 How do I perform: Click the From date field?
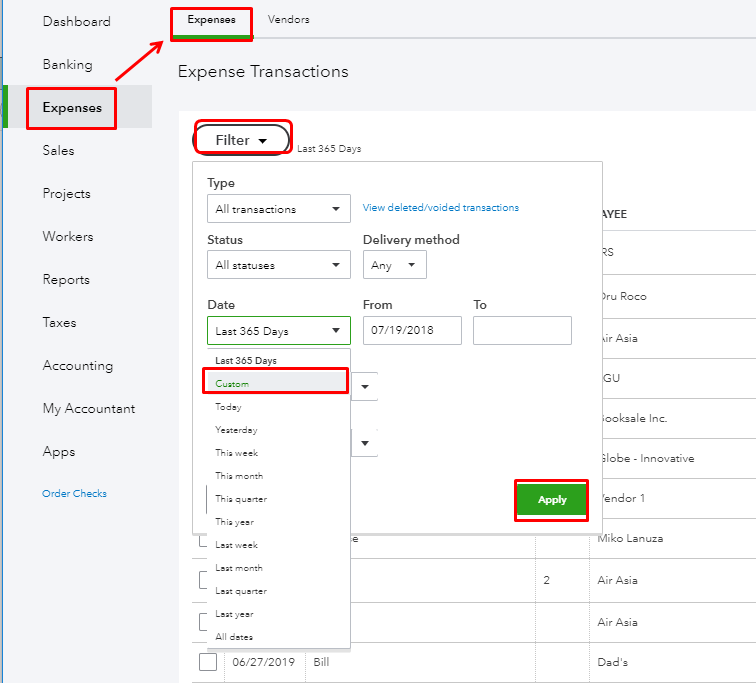pos(412,330)
